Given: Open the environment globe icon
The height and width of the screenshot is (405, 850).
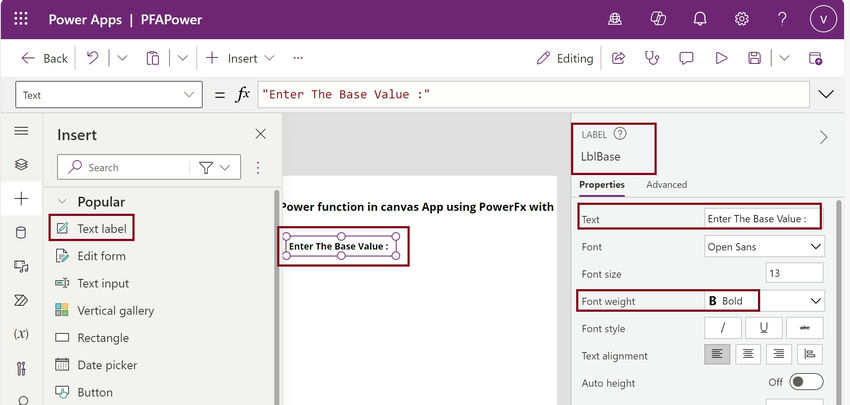Looking at the screenshot, I should [x=615, y=20].
